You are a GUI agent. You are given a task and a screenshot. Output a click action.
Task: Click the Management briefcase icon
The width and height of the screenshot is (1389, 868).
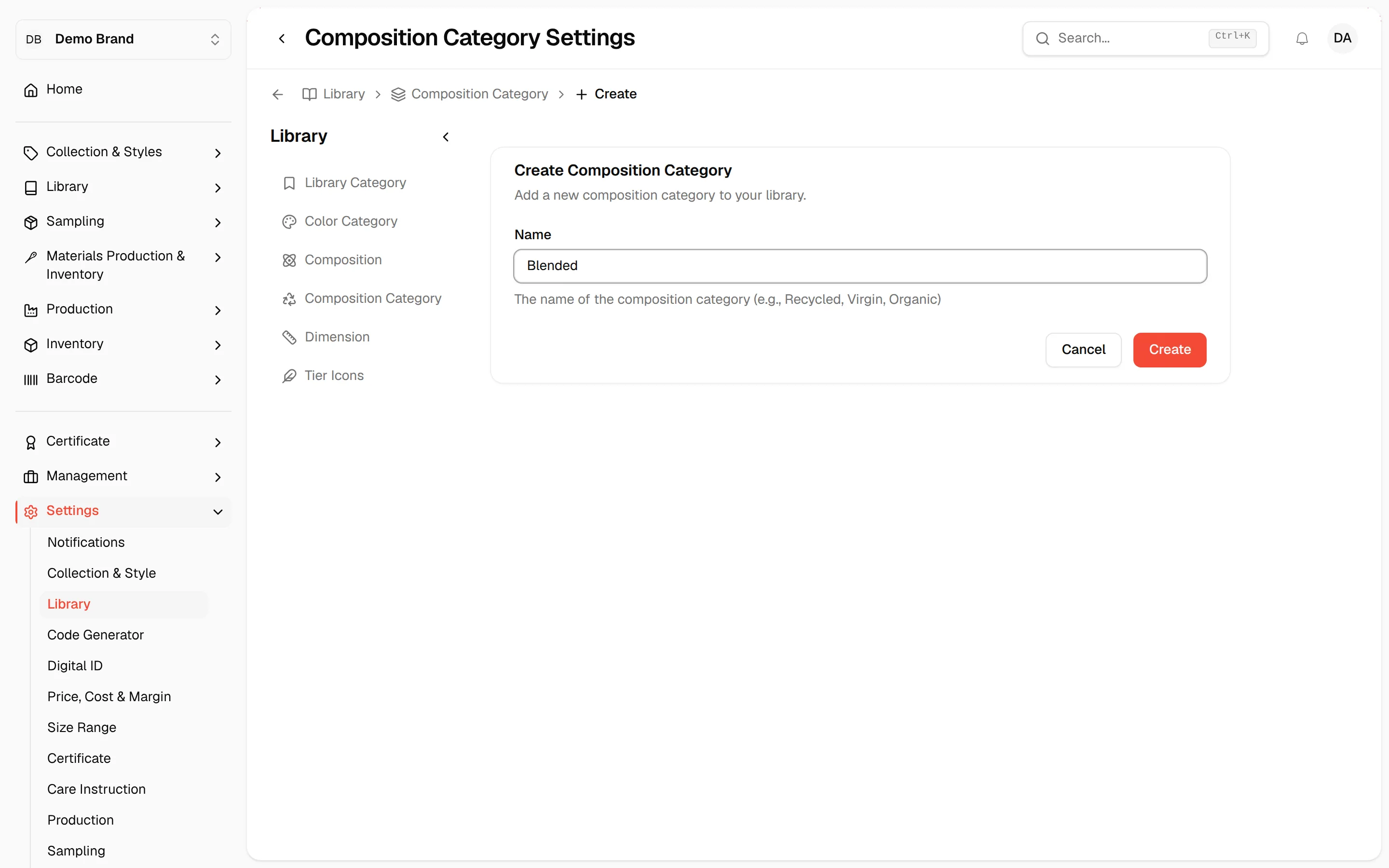tap(31, 476)
